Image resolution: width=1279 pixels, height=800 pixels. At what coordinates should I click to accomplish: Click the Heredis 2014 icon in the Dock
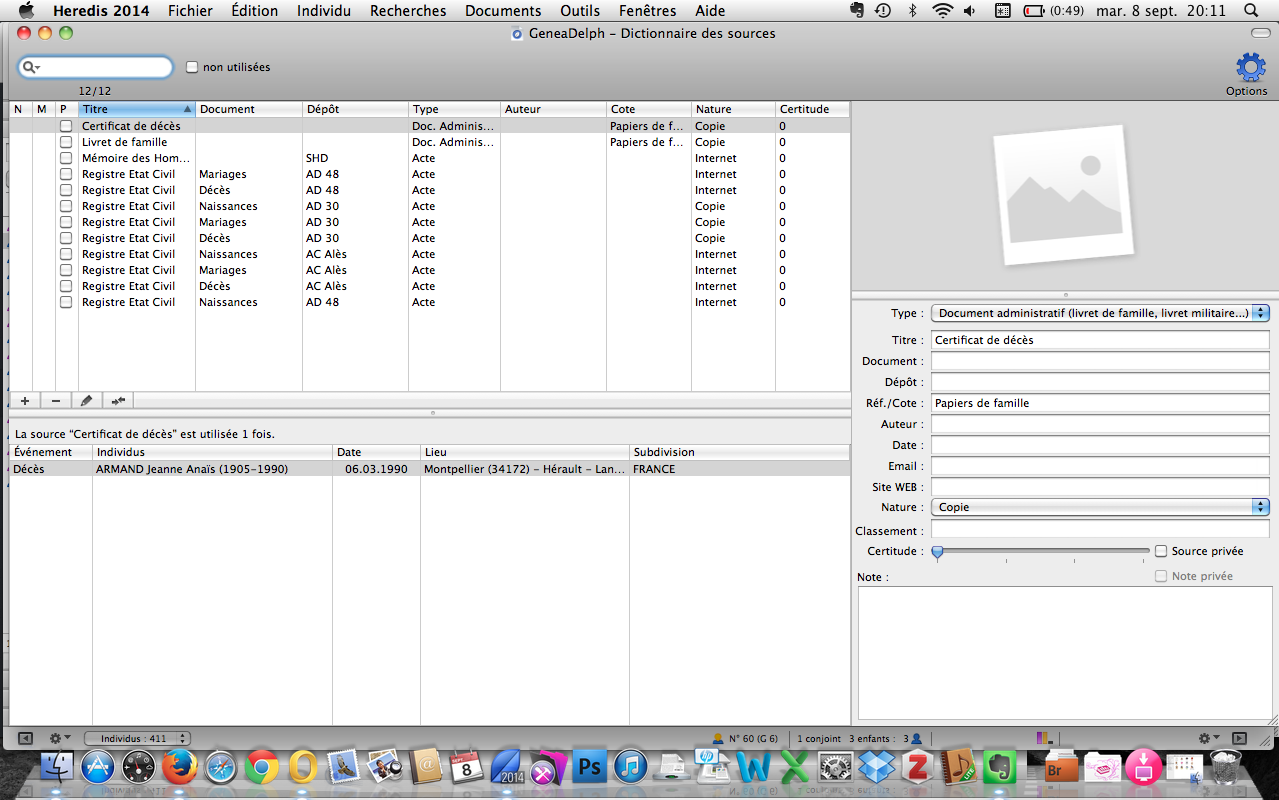(x=507, y=768)
